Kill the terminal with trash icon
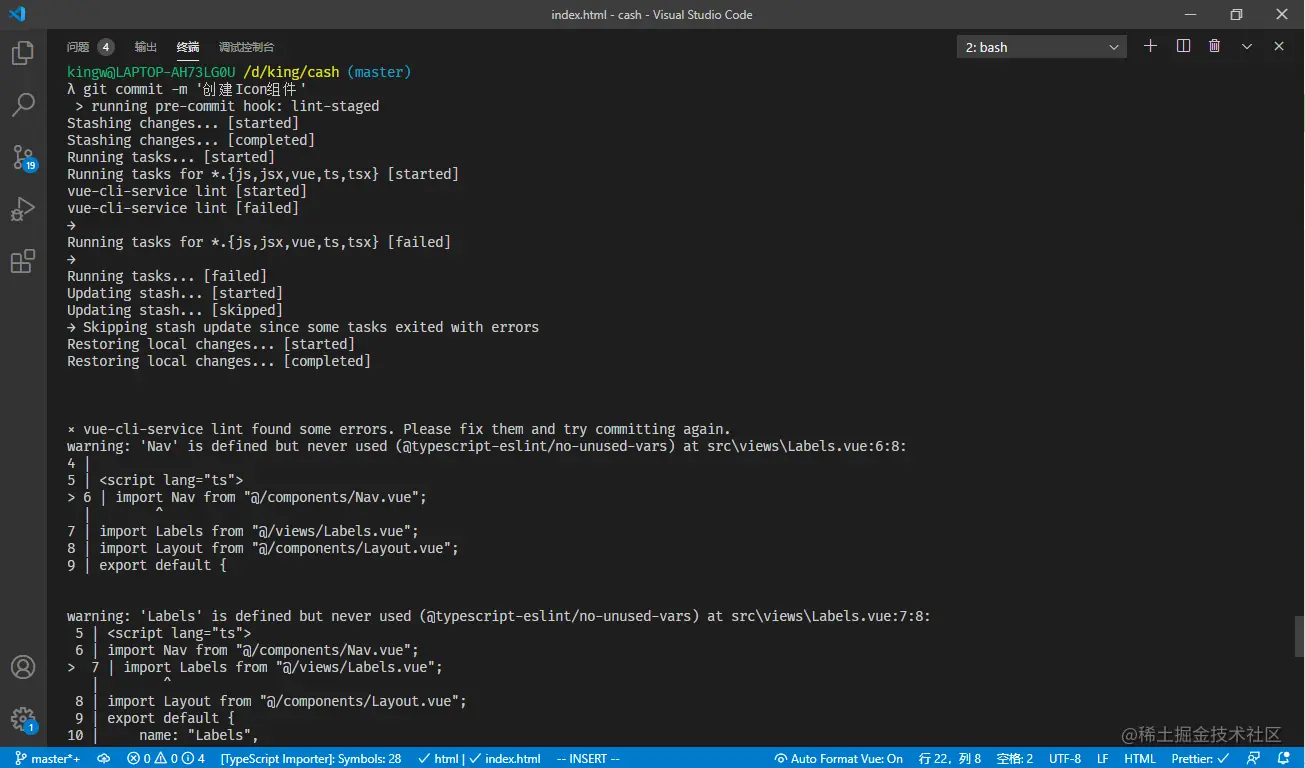This screenshot has height=768, width=1305. tap(1214, 46)
